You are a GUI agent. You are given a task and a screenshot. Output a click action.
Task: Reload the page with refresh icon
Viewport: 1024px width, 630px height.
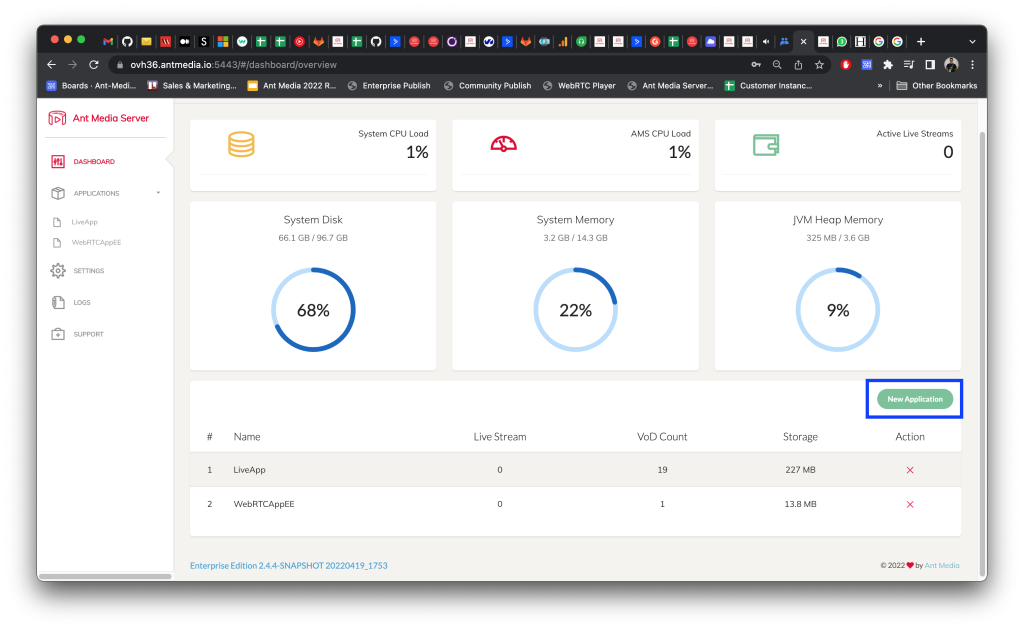click(x=93, y=65)
